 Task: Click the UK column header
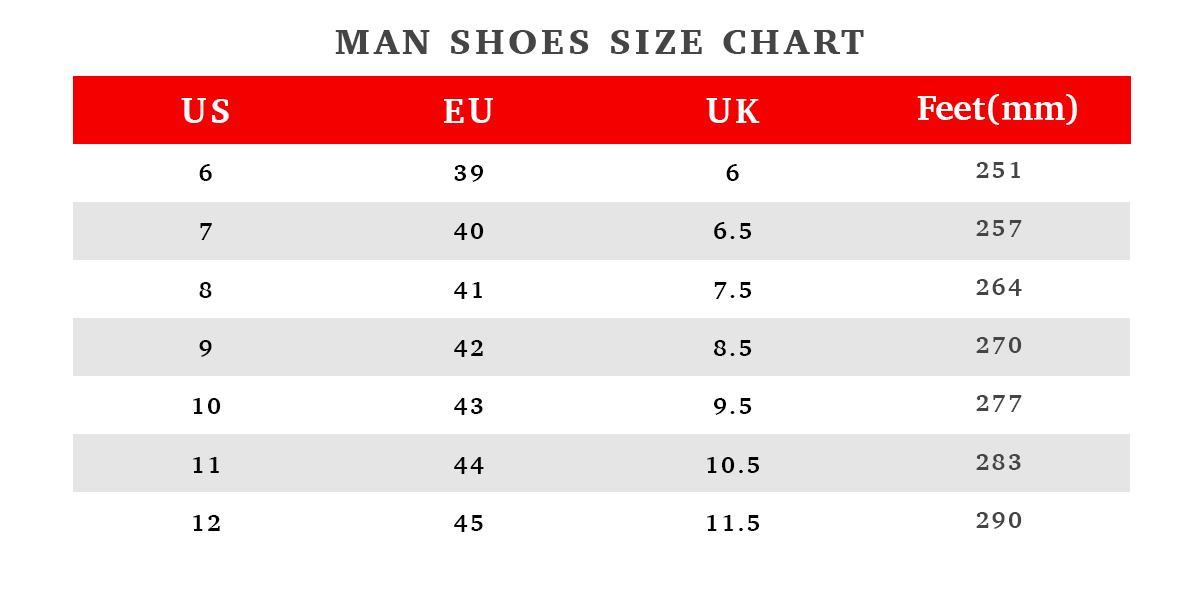[x=733, y=111]
